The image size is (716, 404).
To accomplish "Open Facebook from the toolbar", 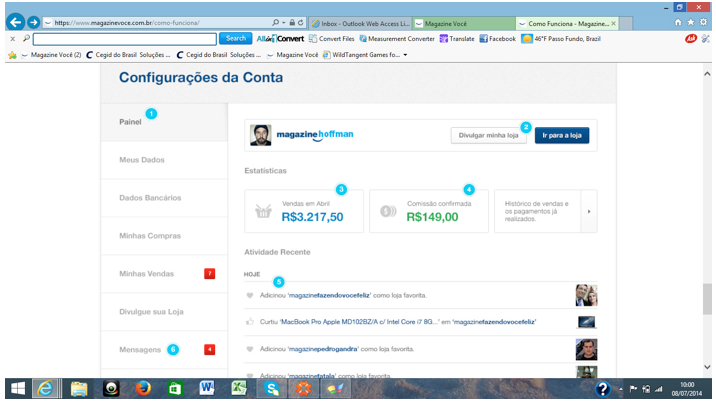I will click(x=497, y=39).
